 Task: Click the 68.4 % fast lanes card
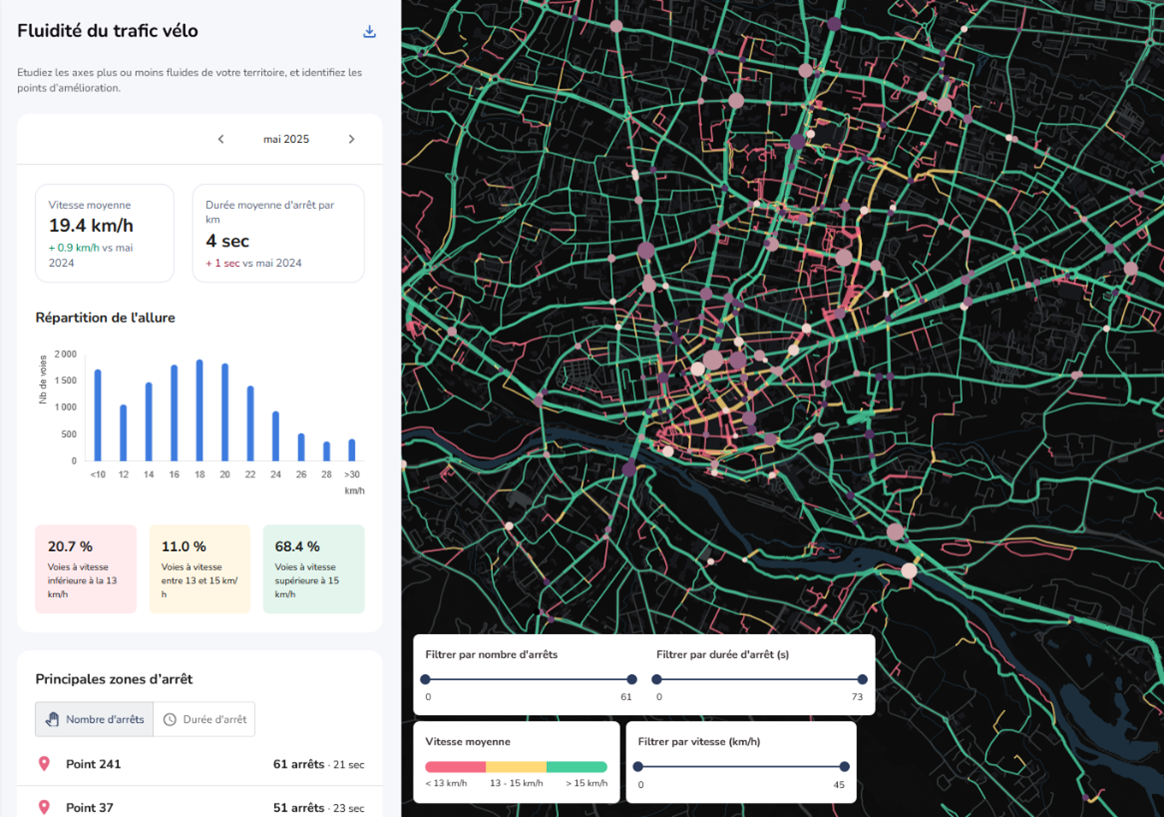click(313, 568)
